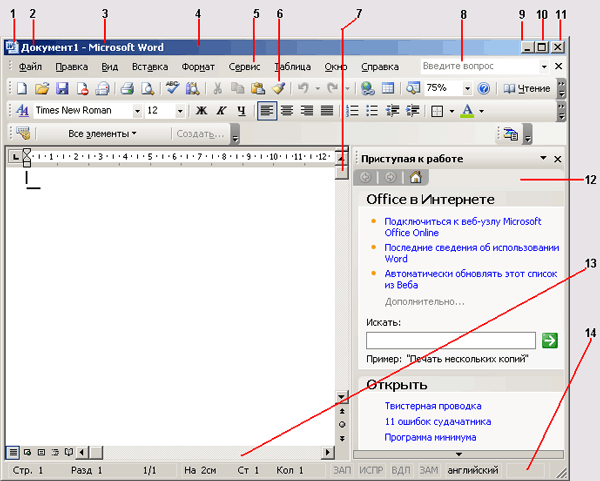
Task: Select the Format Painter brush
Action: coord(279,89)
